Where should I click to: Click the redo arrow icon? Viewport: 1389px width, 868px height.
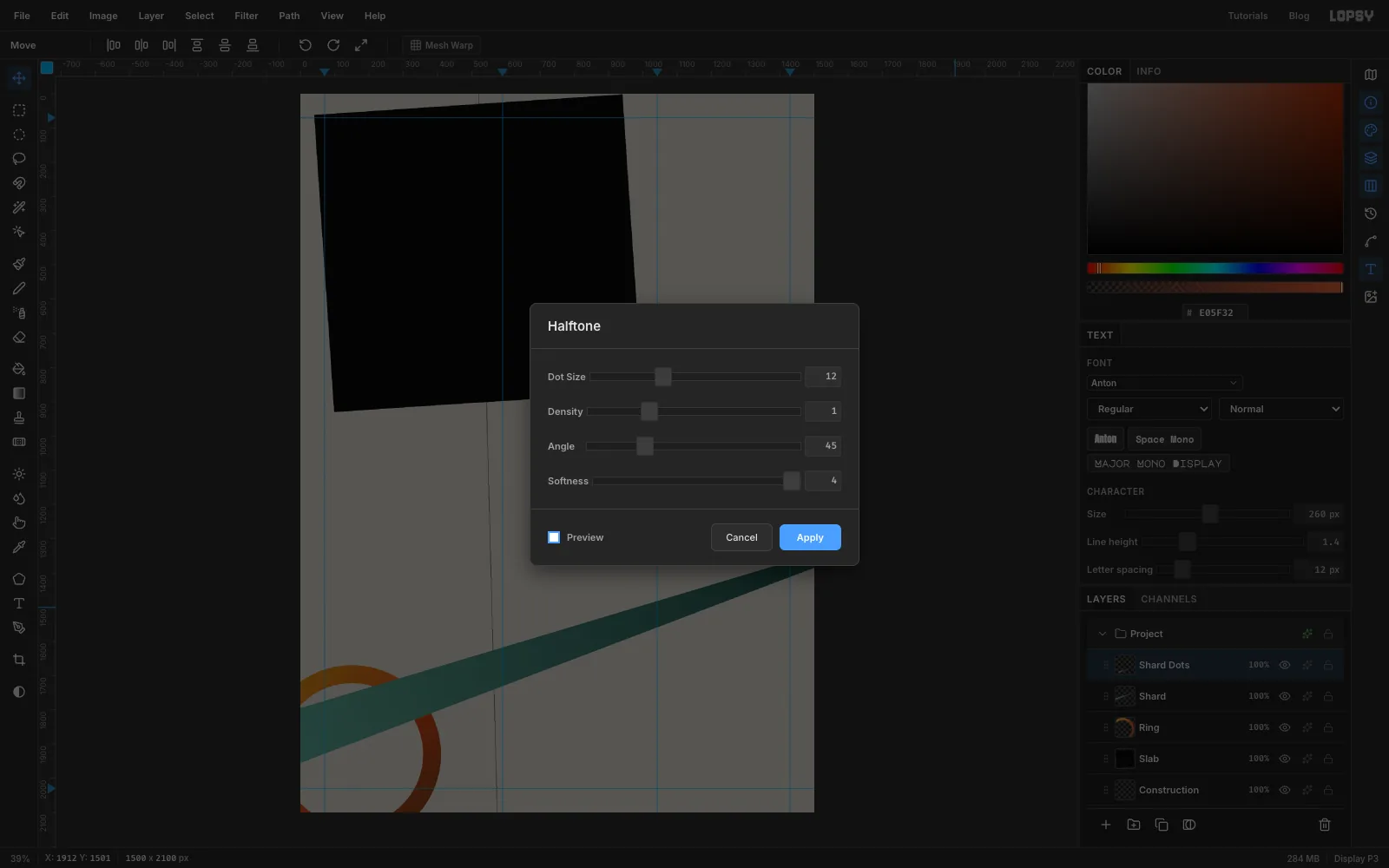(333, 45)
